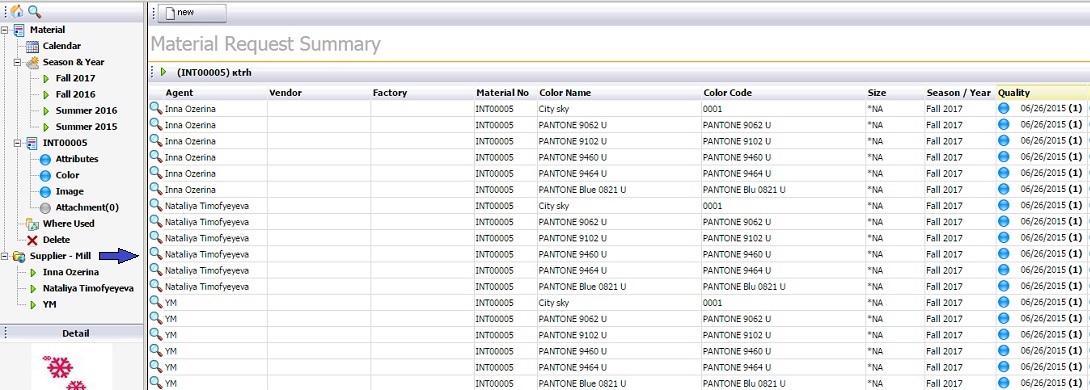The height and width of the screenshot is (390, 1090).
Task: Open the Calendar item in Material tree
Action: [54, 46]
